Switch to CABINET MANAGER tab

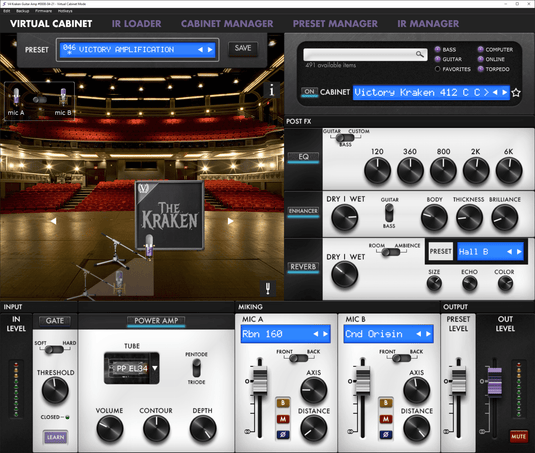click(x=227, y=24)
